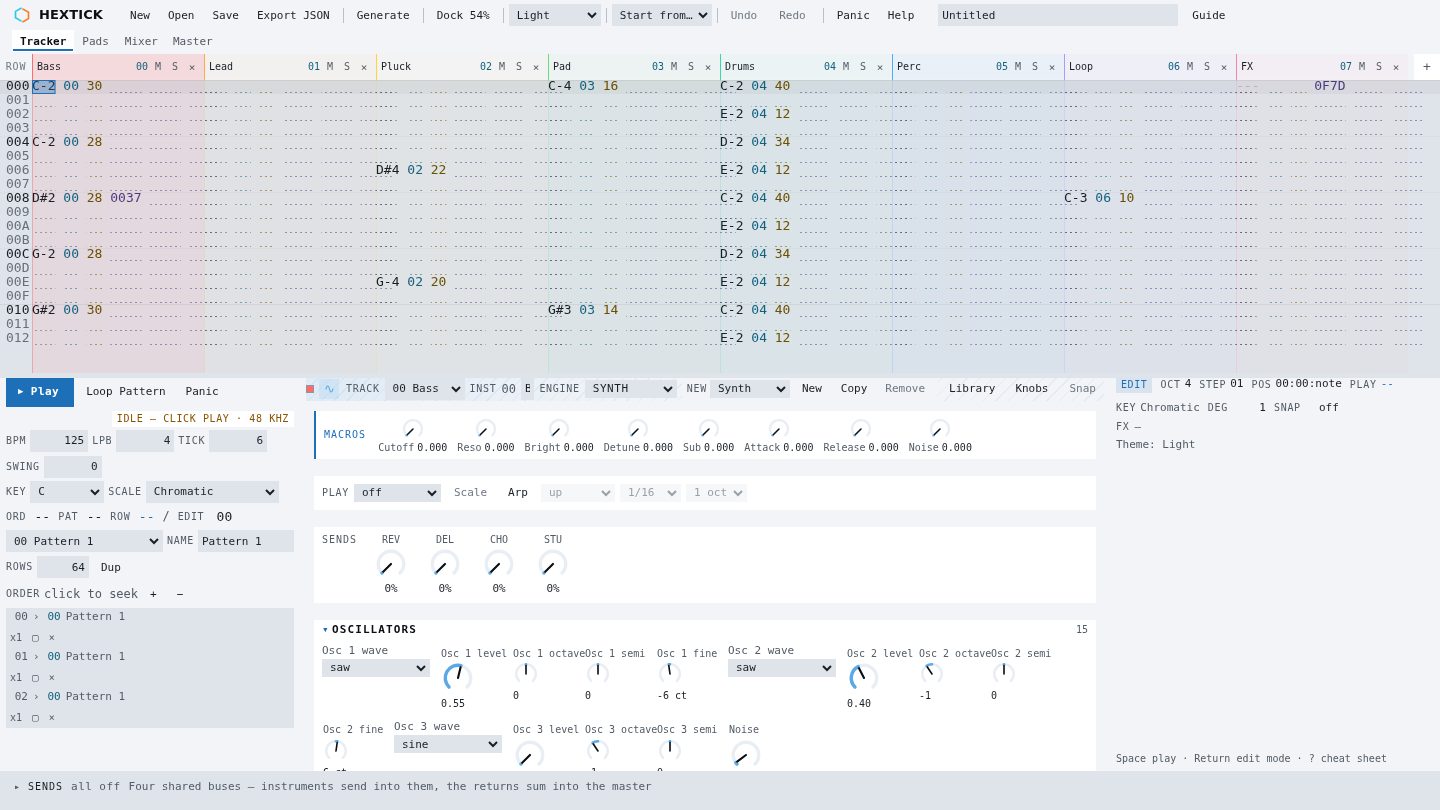1440x810 pixels.
Task: Click the square icon in order row 01
Action: (35, 677)
